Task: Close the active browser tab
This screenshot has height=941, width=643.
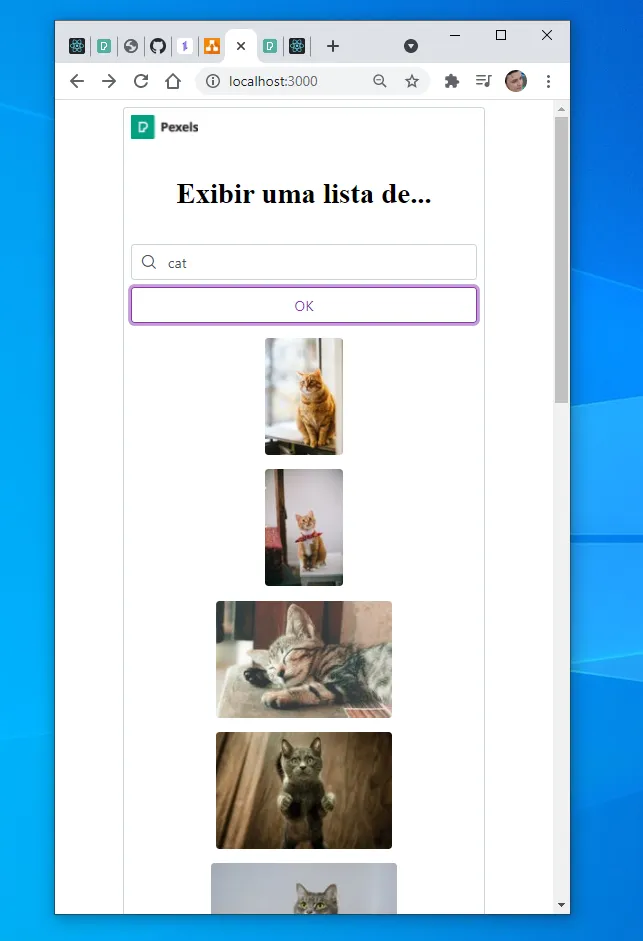Action: click(x=241, y=46)
